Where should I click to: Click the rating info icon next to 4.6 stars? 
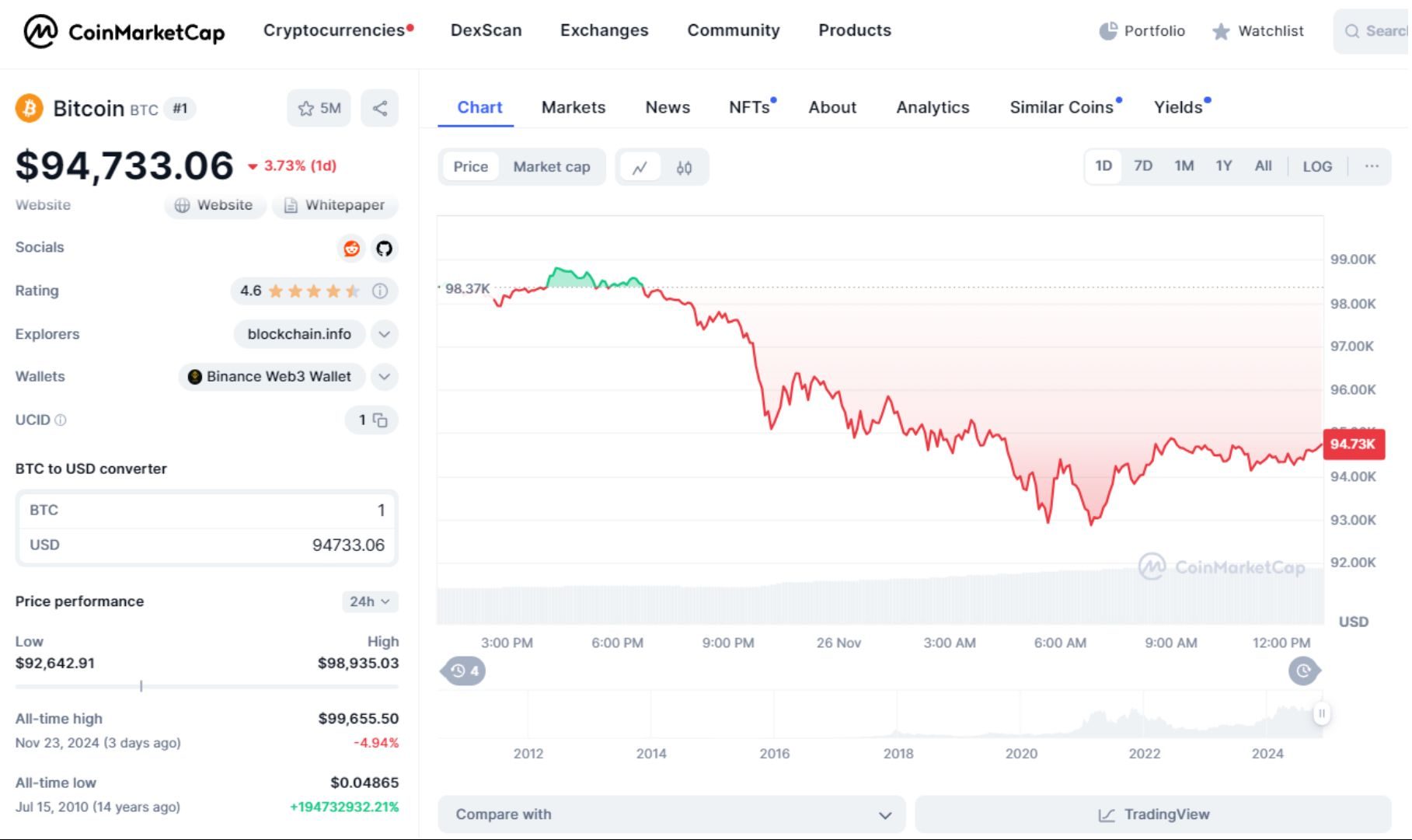tap(378, 291)
